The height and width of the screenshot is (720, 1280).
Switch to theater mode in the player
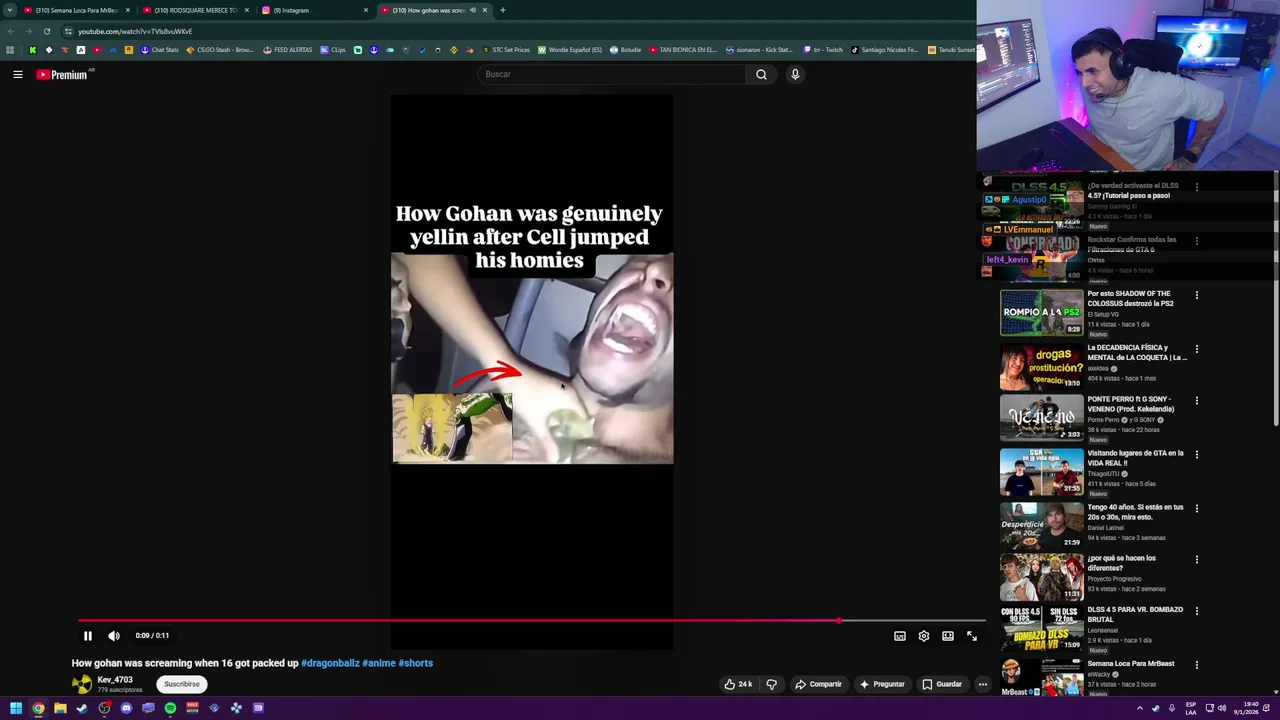pos(948,636)
